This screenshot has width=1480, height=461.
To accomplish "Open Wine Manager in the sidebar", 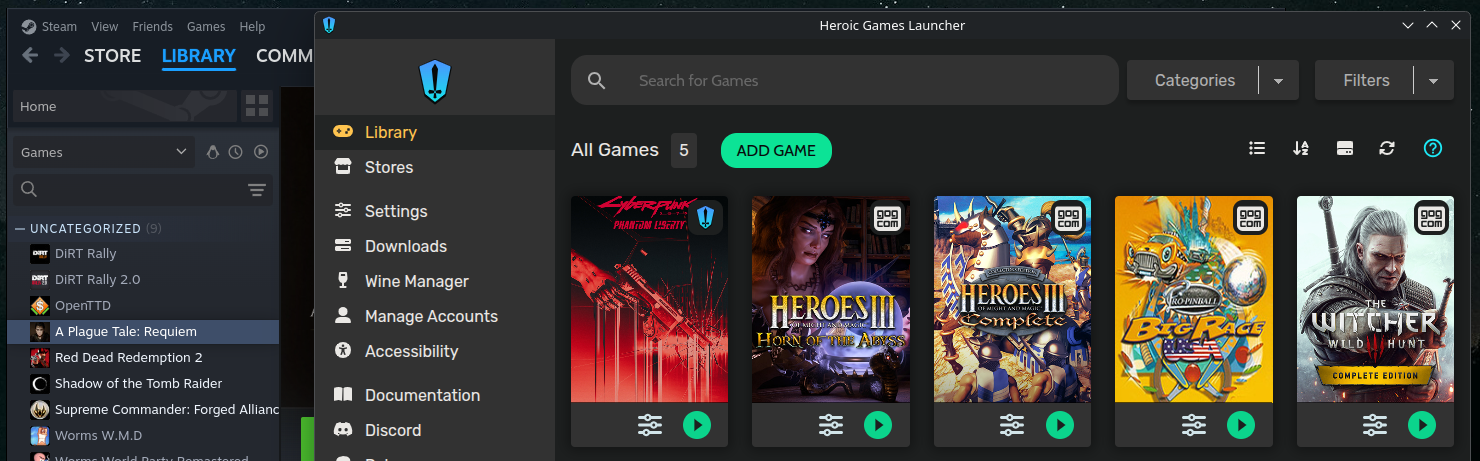I will point(416,281).
